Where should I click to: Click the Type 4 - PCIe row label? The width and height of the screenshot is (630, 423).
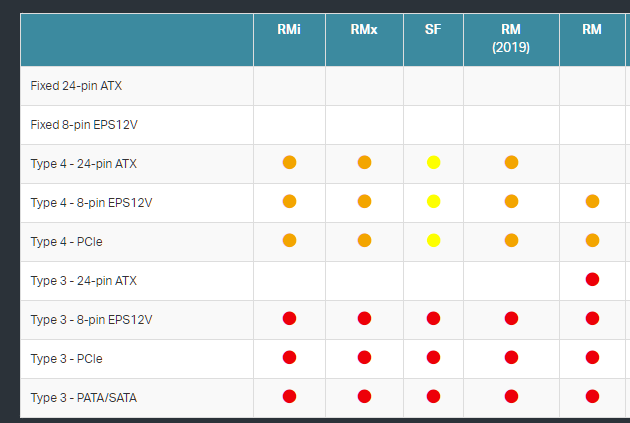click(67, 241)
